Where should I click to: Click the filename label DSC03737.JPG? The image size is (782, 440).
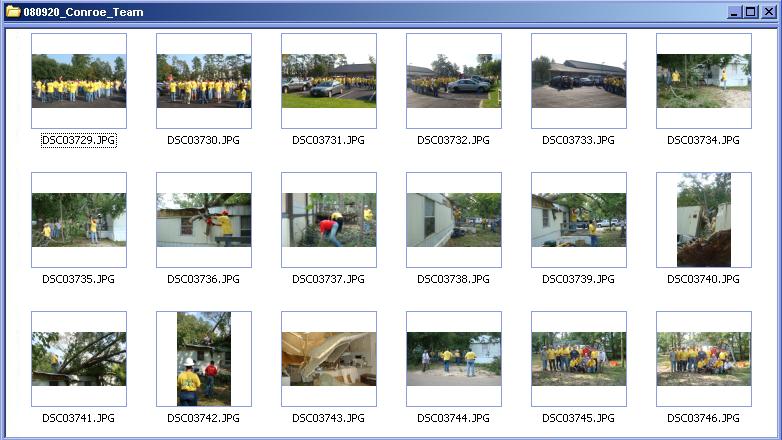tap(329, 279)
